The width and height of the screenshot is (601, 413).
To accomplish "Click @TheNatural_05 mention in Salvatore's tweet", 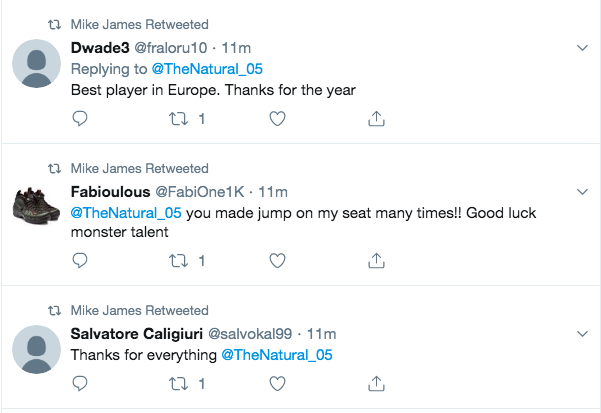I will coord(276,354).
